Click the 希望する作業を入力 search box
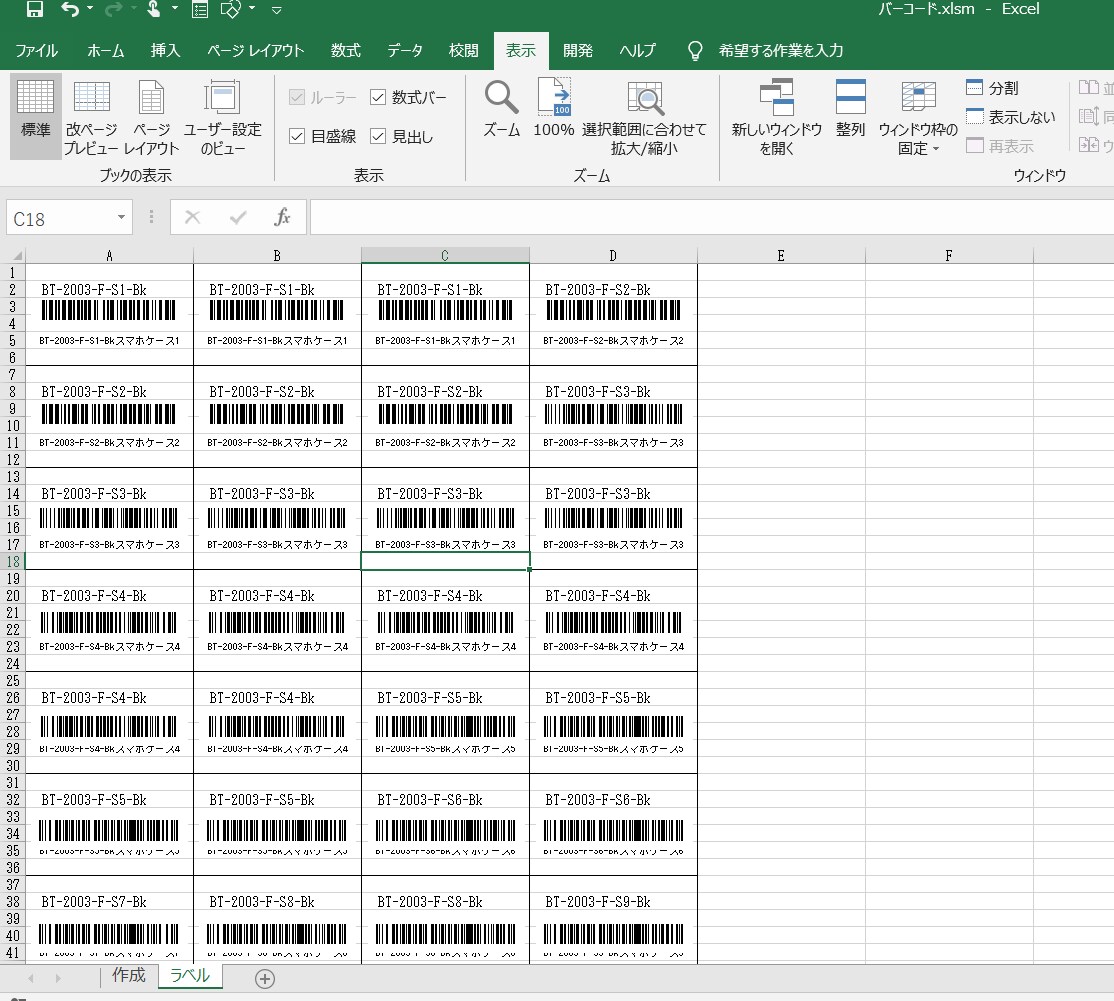1114x1001 pixels. point(781,50)
